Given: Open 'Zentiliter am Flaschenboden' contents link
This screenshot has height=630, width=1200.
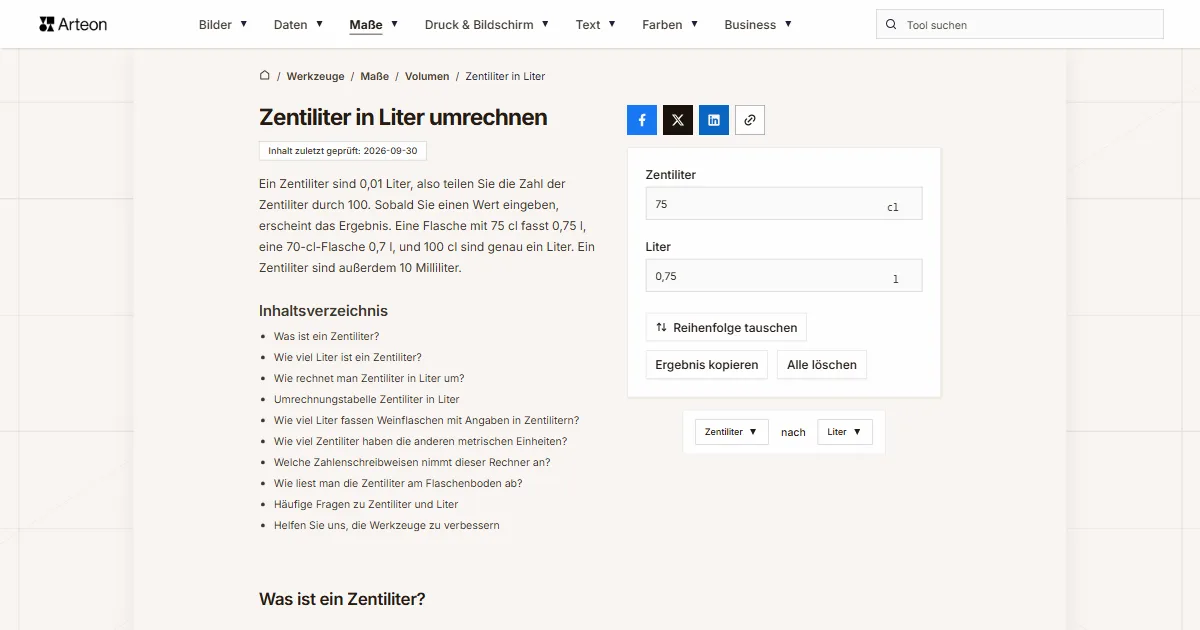Looking at the screenshot, I should [398, 483].
